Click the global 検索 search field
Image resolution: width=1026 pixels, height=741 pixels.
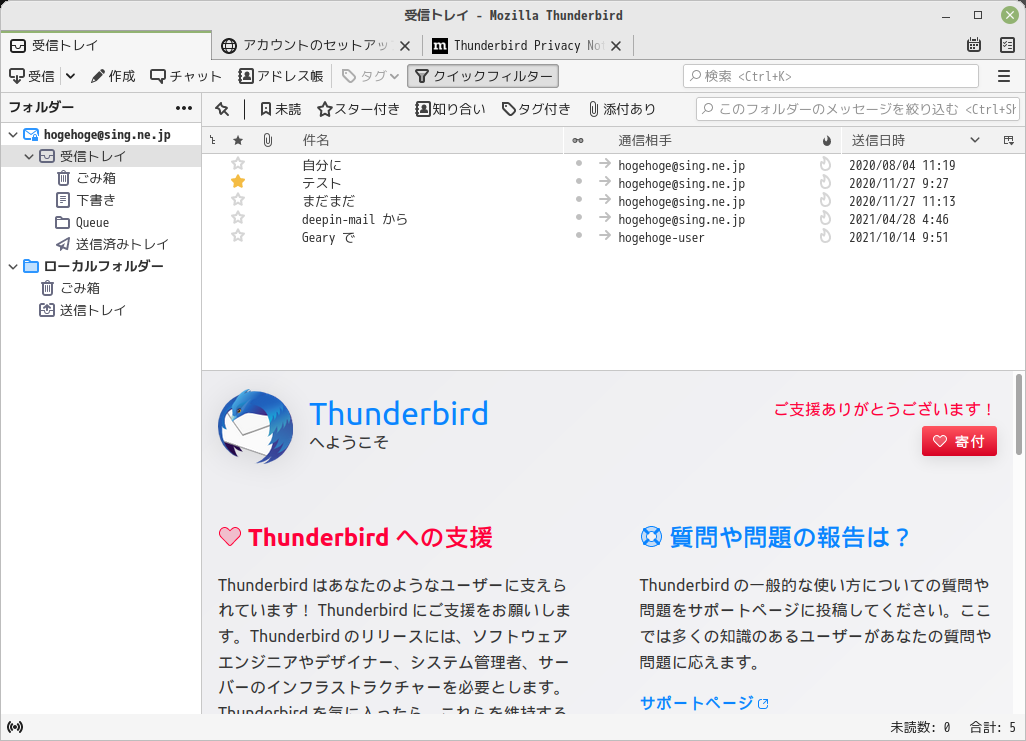tap(831, 77)
